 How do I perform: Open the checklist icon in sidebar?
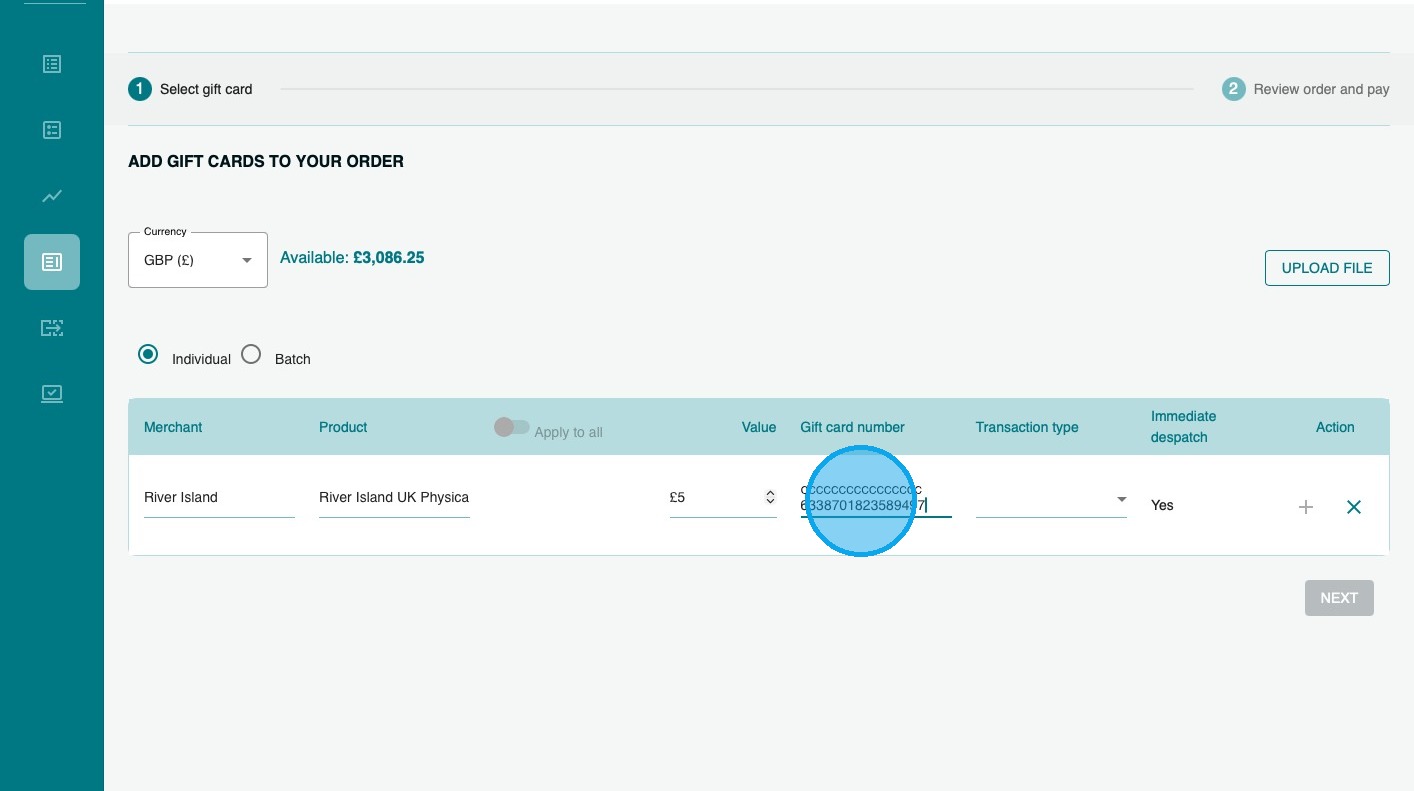[x=52, y=130]
